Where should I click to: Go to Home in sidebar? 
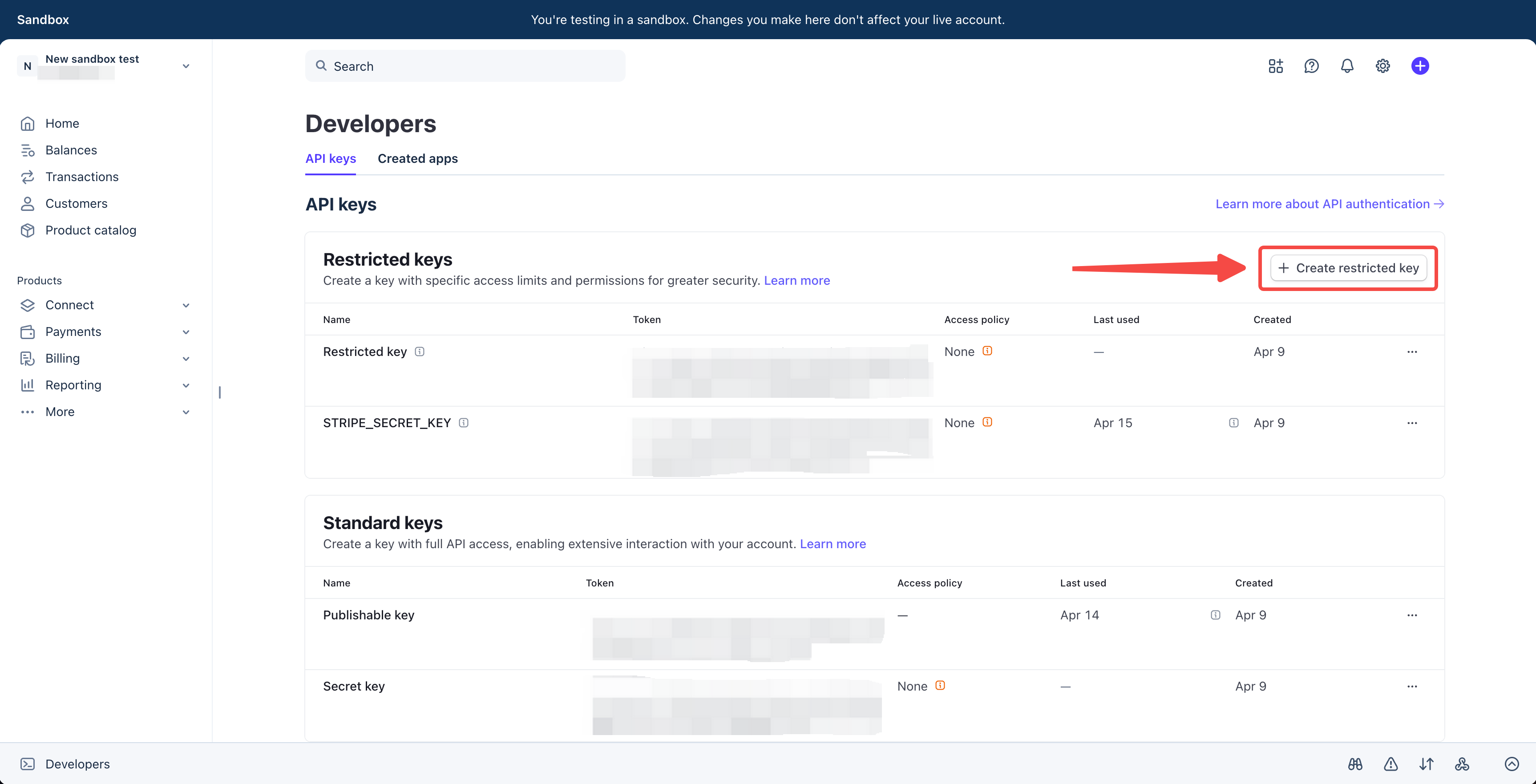[x=62, y=123]
